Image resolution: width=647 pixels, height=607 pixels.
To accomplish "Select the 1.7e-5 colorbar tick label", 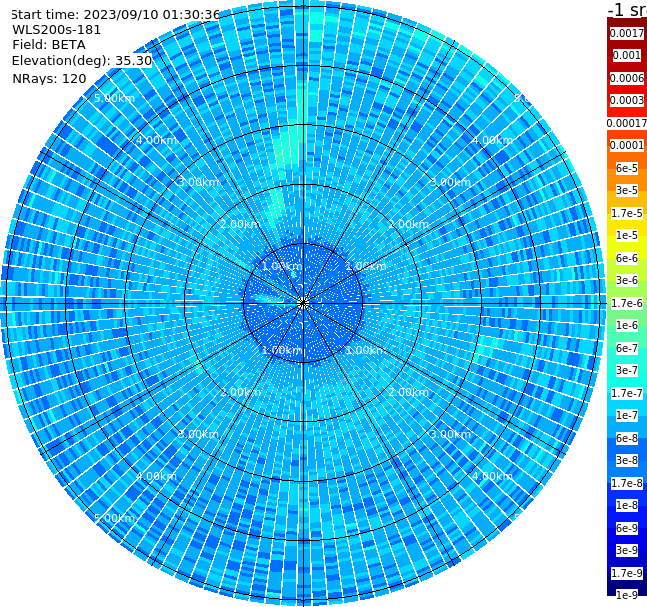I will coord(627,213).
